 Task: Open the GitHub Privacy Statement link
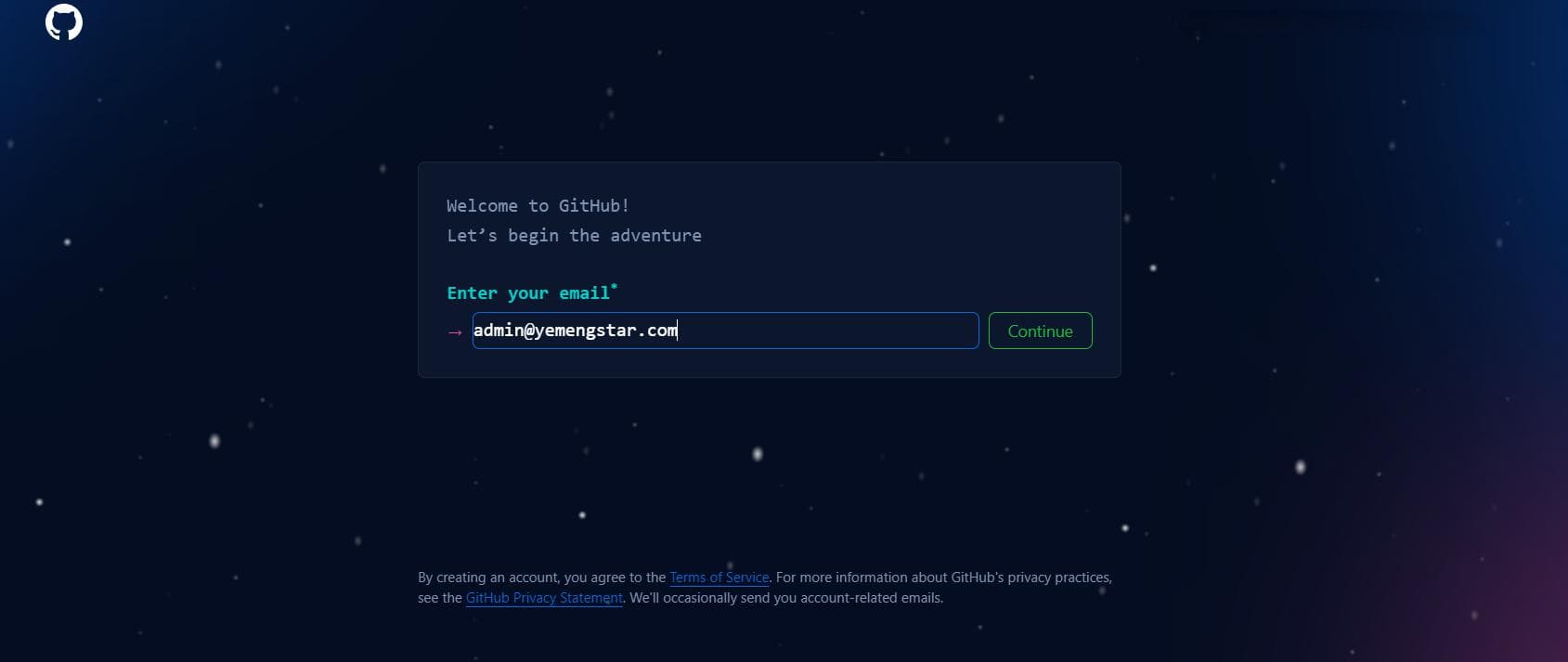point(544,598)
